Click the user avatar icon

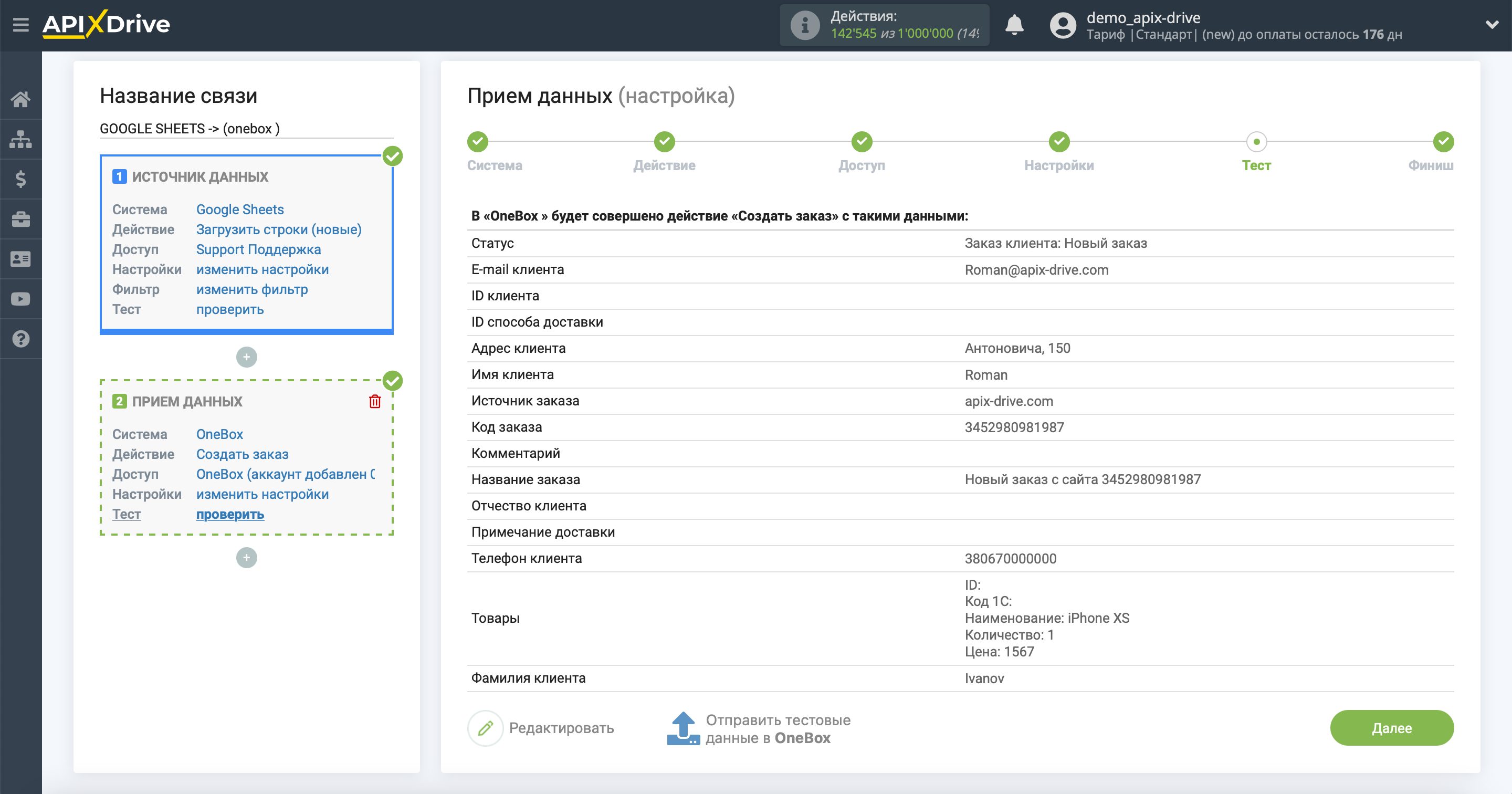click(x=1063, y=25)
